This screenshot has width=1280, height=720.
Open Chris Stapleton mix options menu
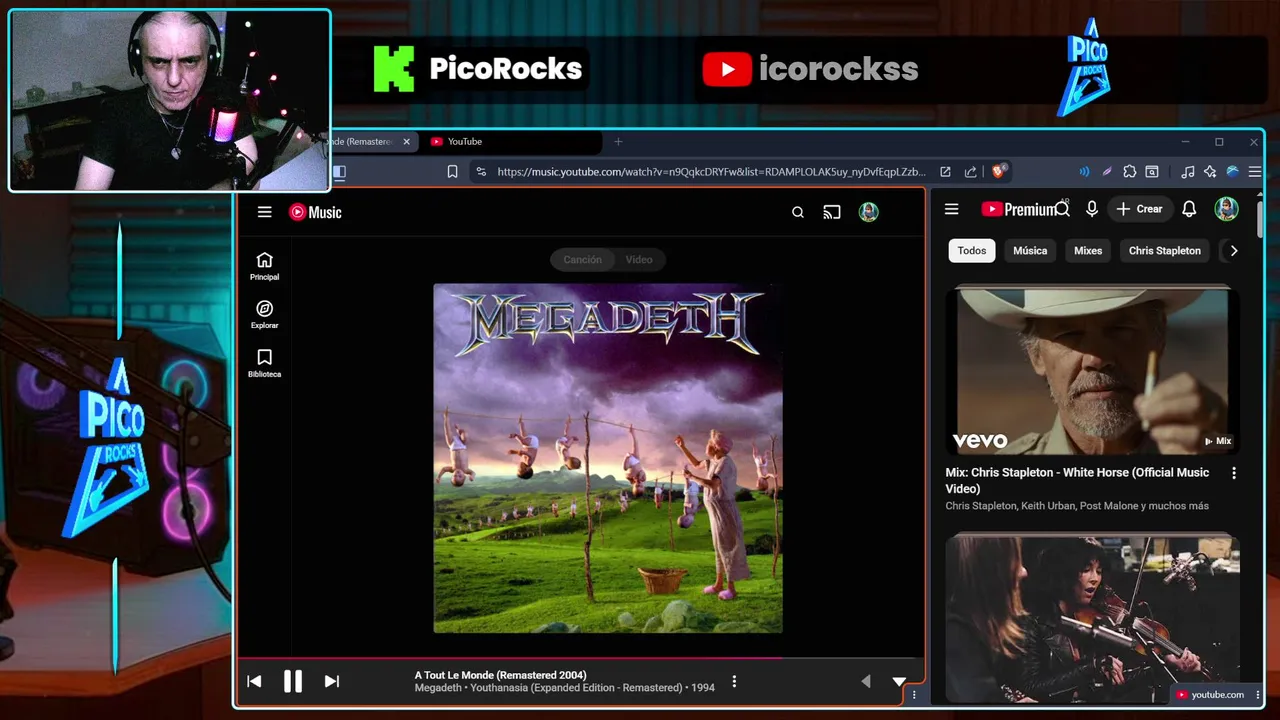(1234, 473)
